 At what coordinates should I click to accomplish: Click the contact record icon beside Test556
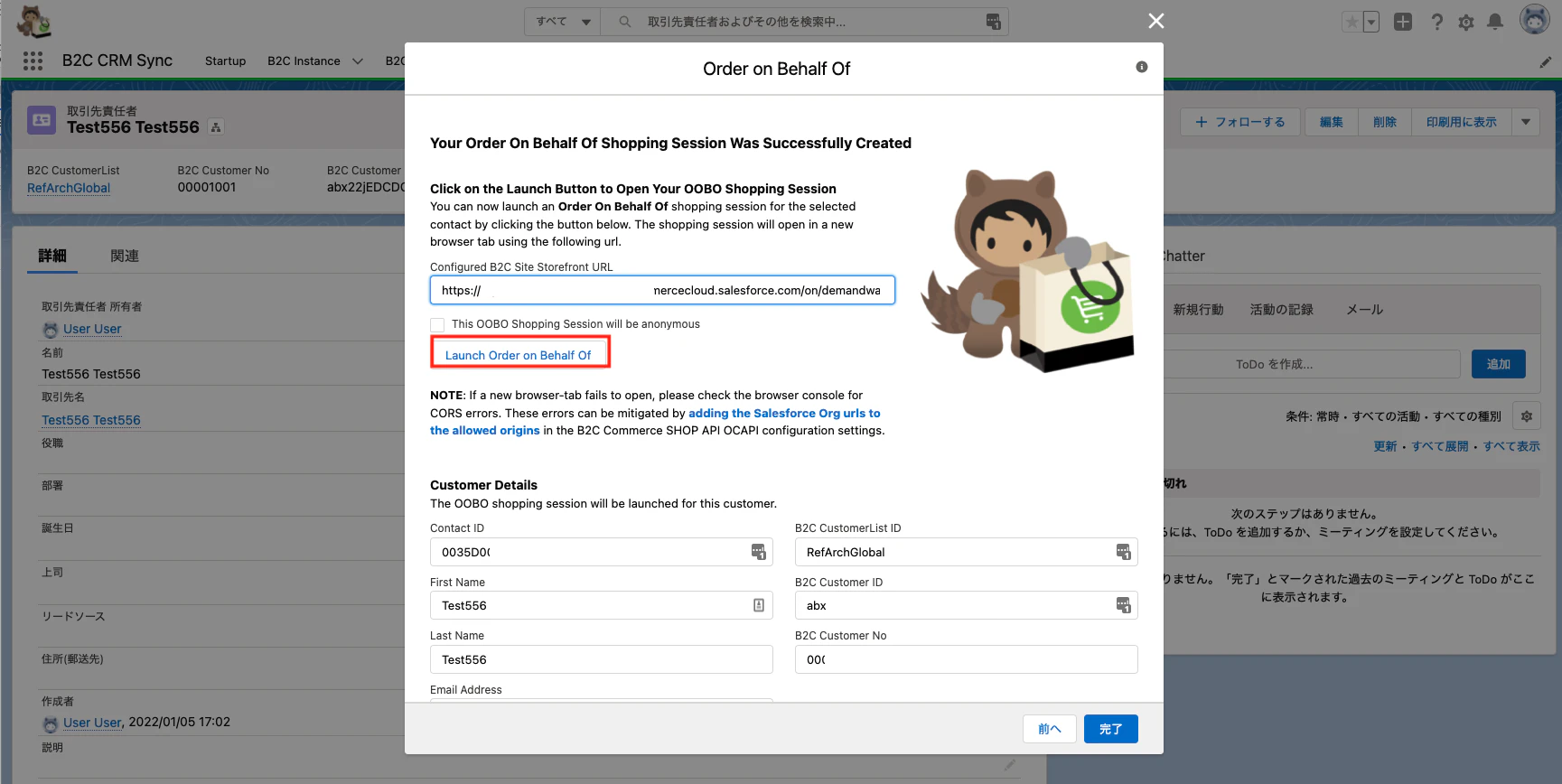[42, 120]
